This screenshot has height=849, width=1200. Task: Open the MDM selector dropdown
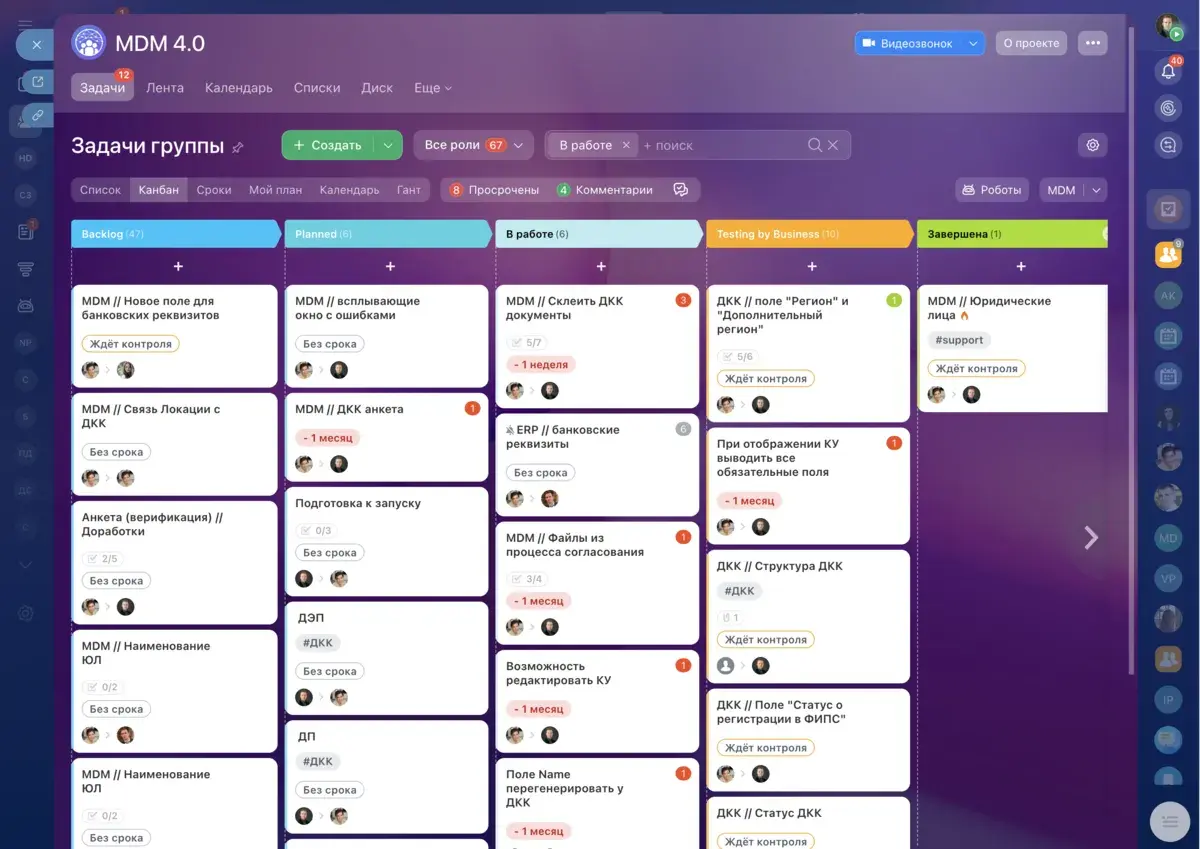1073,190
